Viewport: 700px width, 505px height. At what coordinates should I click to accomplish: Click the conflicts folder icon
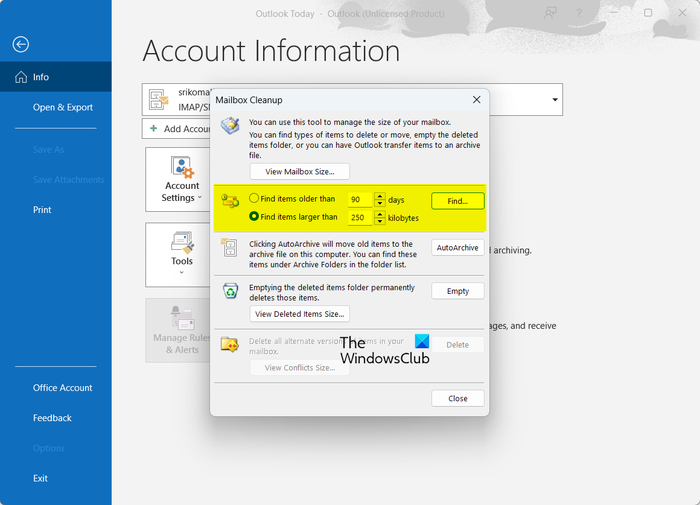coord(230,344)
